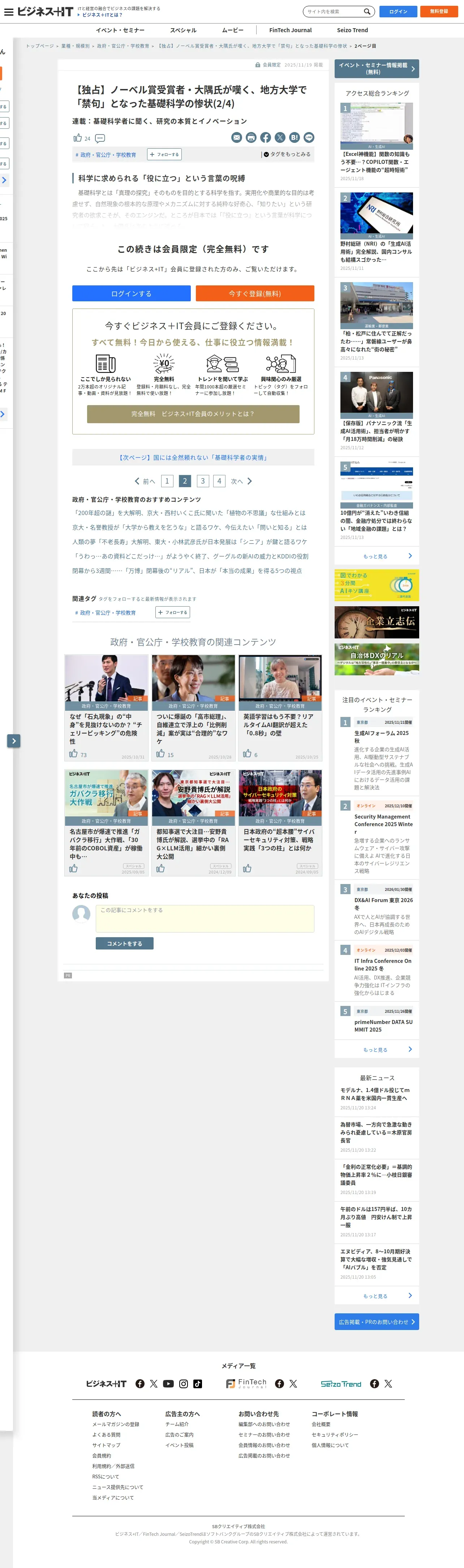Open ビジネス+IT Facebook icon in footer
The width and height of the screenshot is (464, 1568).
(x=140, y=1384)
